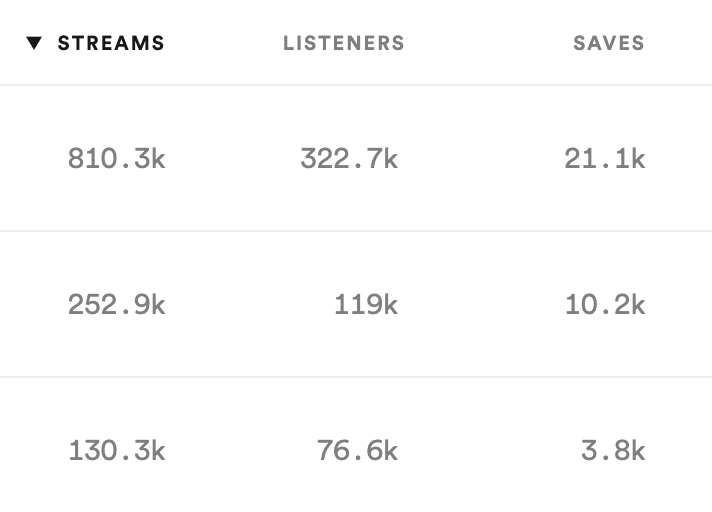Select the 810.3k streams value
712x512 pixels.
pyautogui.click(x=117, y=159)
